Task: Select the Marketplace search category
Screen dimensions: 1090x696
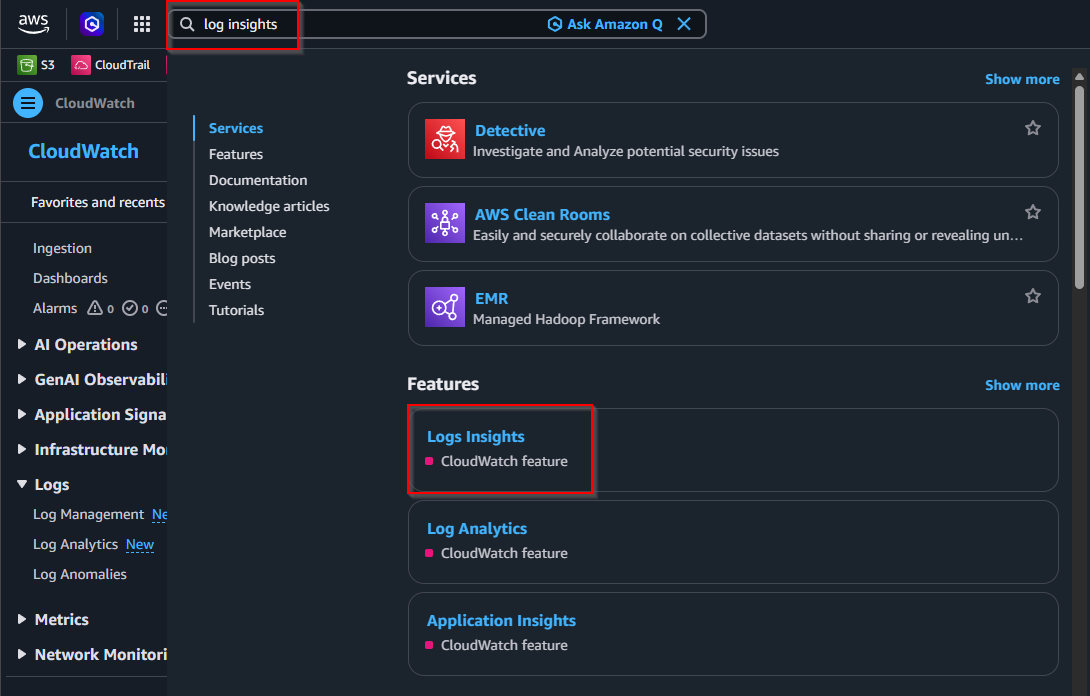Action: [247, 232]
